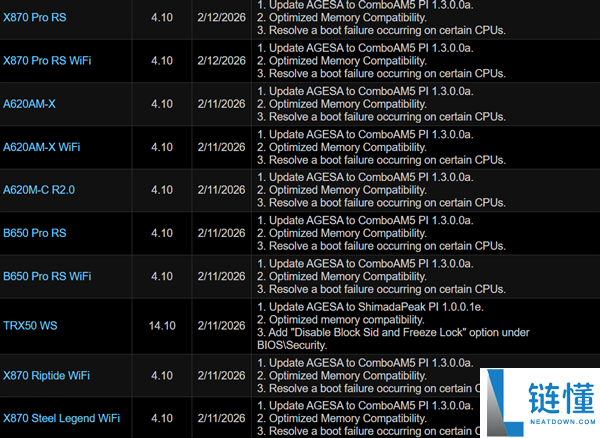Open the X870 Pro RS link
Screen dimensions: 600x438
[x=34, y=18]
